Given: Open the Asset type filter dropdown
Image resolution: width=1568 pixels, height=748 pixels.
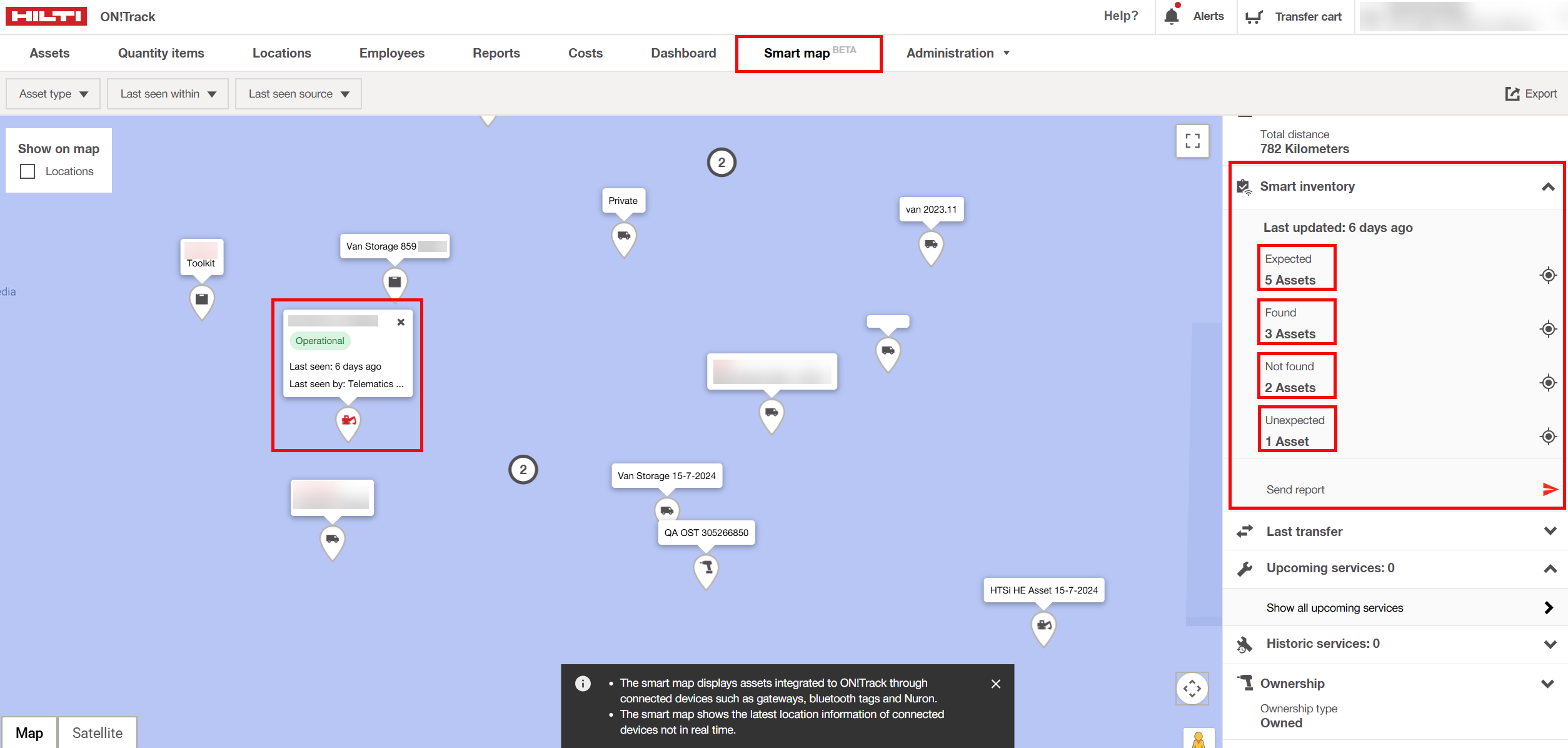Looking at the screenshot, I should click(53, 94).
